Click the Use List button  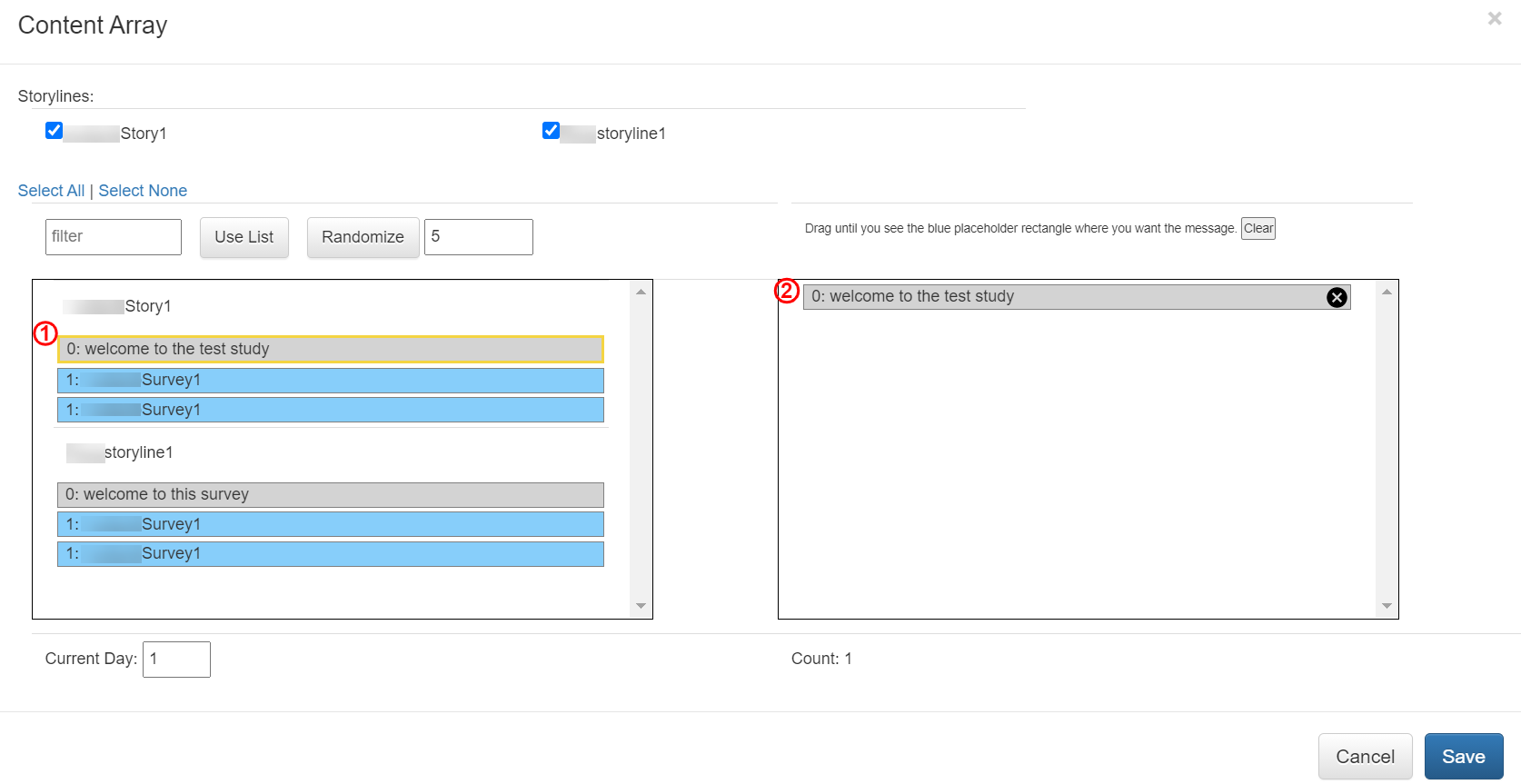(244, 237)
